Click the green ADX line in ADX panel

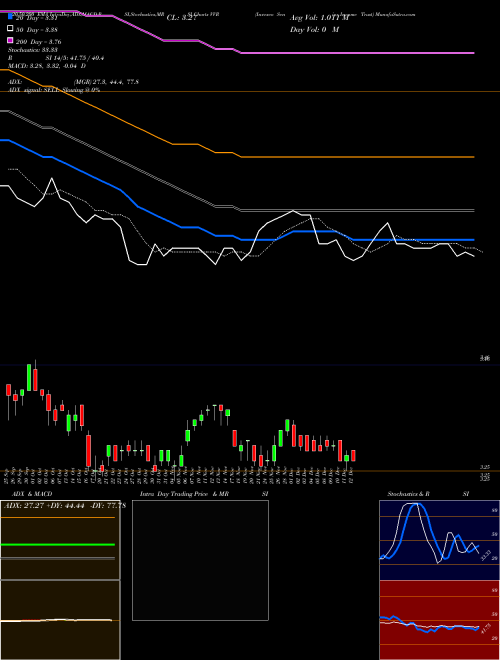click(x=58, y=545)
